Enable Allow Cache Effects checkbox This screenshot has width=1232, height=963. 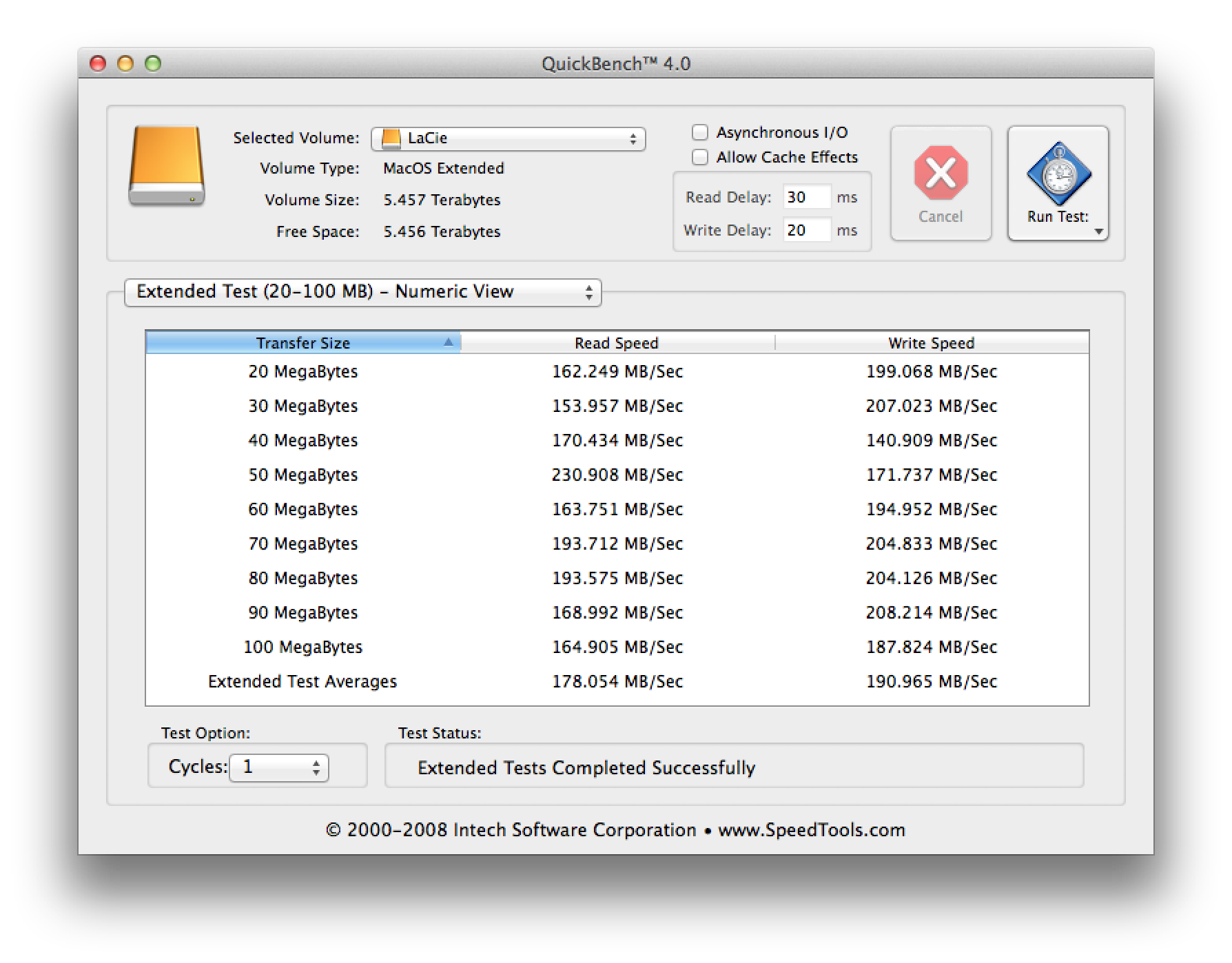(x=700, y=157)
